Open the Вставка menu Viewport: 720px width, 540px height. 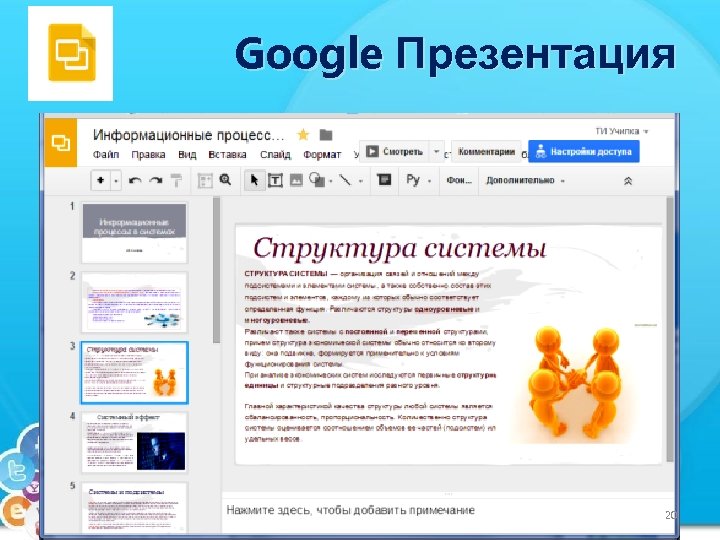(x=227, y=155)
